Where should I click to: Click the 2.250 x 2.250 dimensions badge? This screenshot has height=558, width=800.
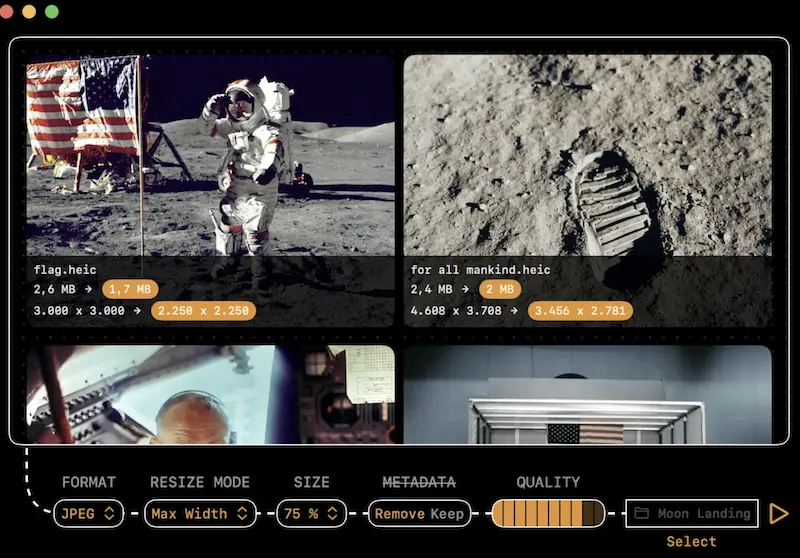point(203,311)
